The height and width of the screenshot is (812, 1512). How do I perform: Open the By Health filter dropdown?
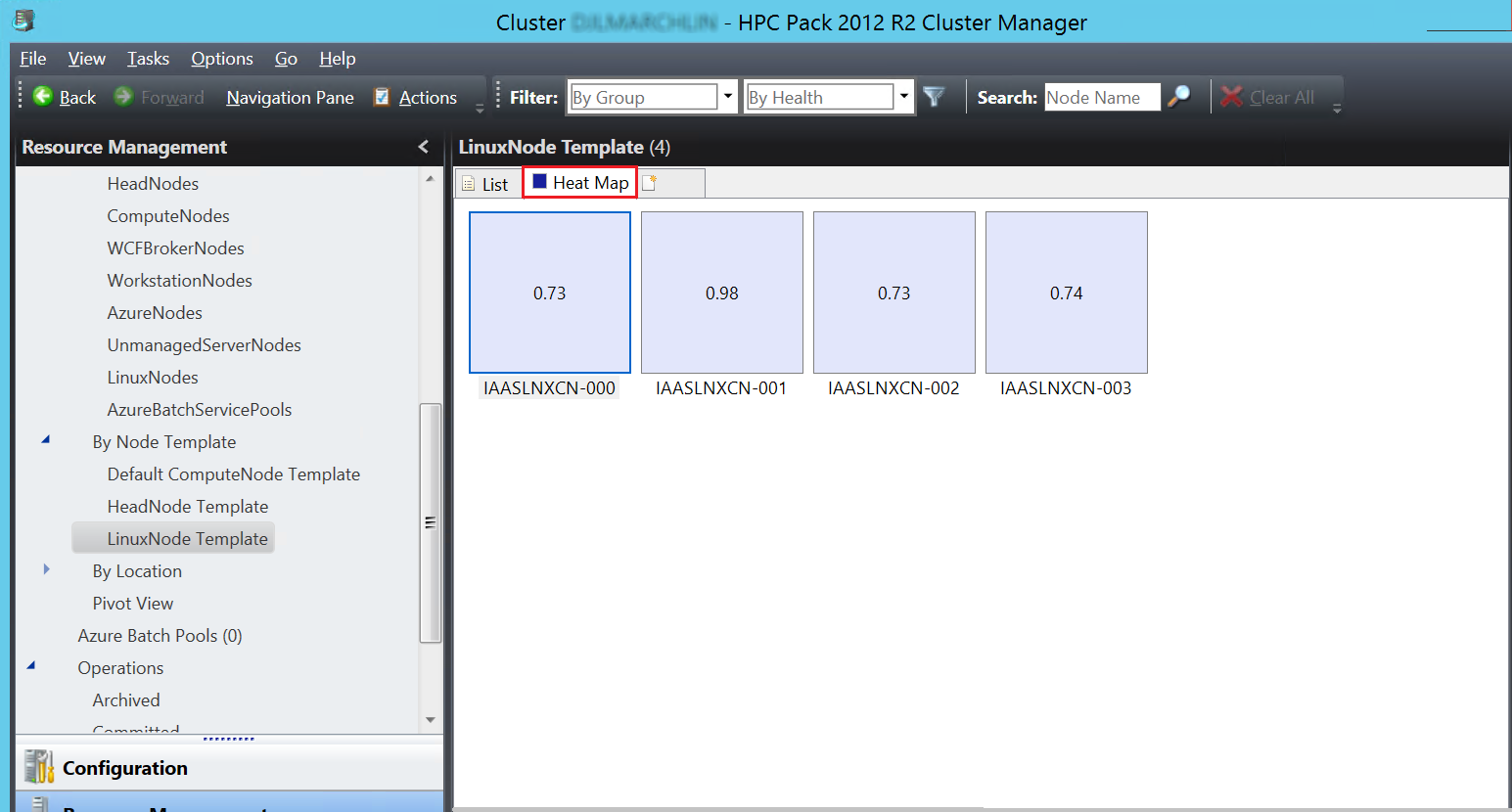[x=904, y=96]
